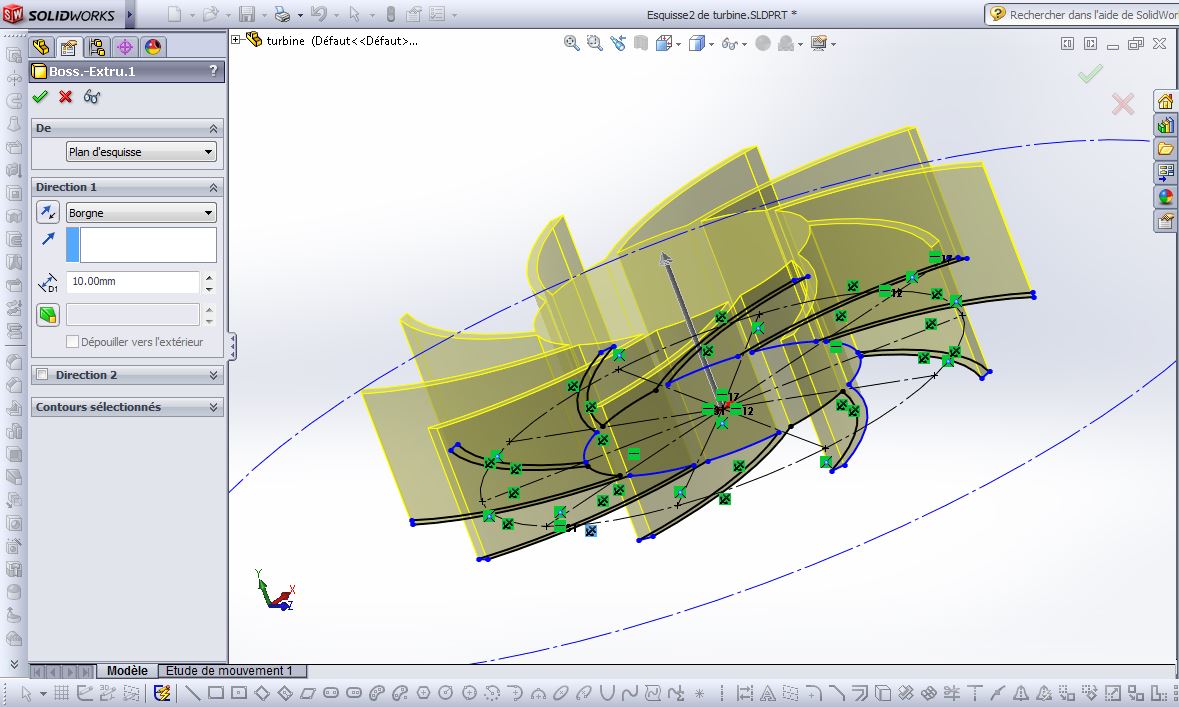Image resolution: width=1179 pixels, height=707 pixels.
Task: Toggle detailed preview glasses icon
Action: [92, 96]
